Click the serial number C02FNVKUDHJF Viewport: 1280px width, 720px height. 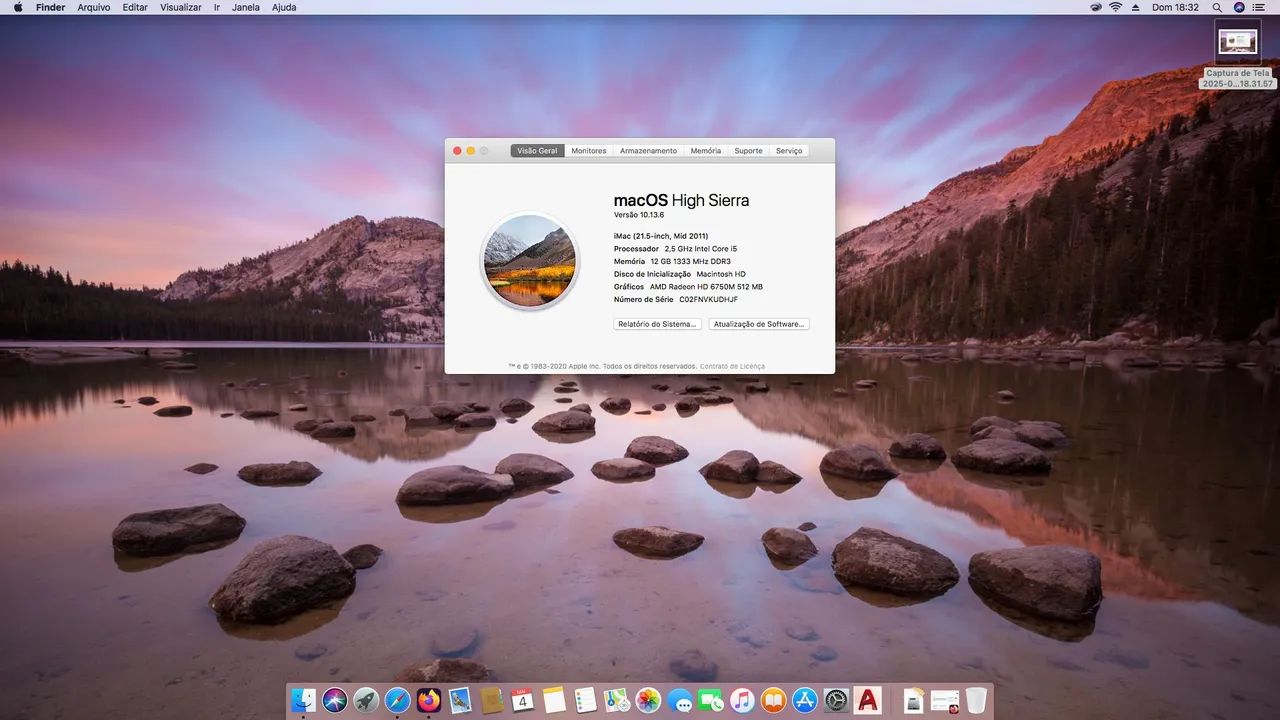pyautogui.click(x=708, y=299)
